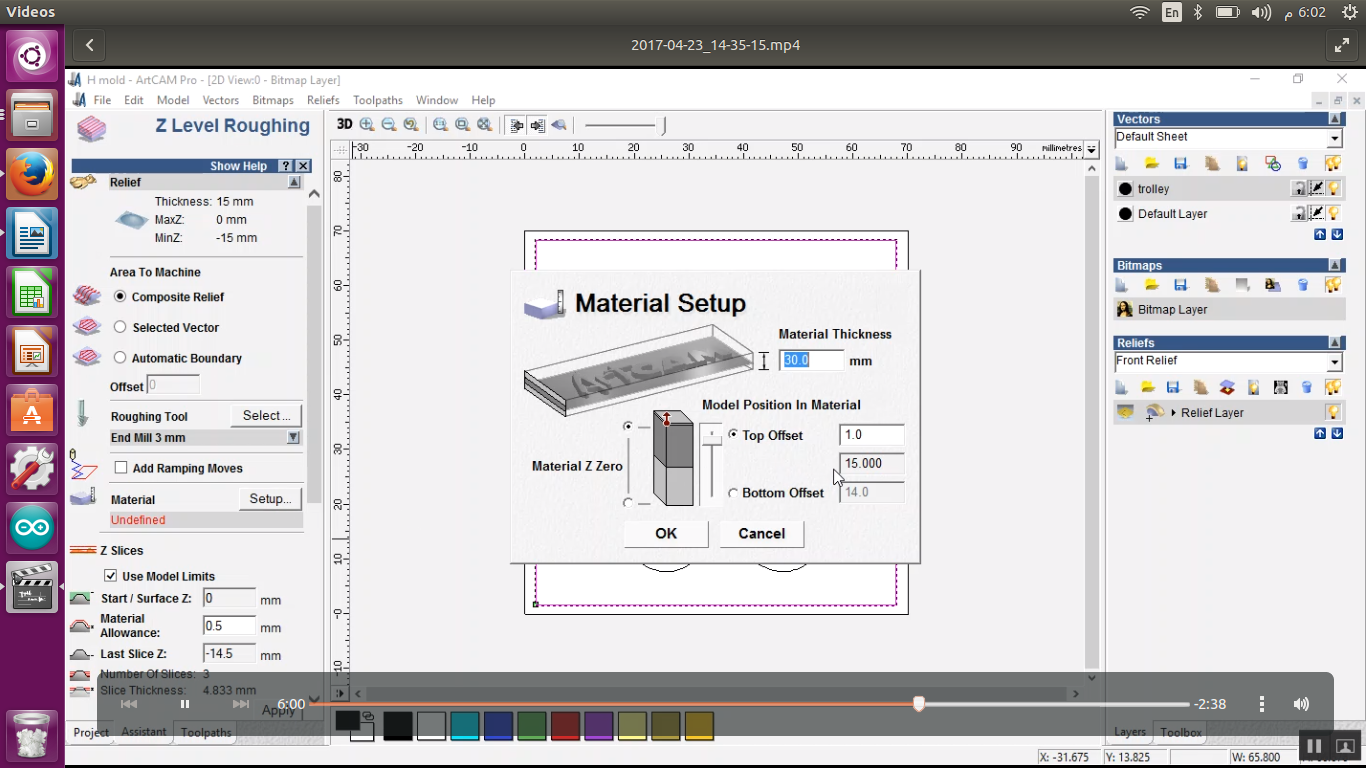This screenshot has width=1366, height=768.
Task: Click the zoom in magnifier icon
Action: (367, 125)
